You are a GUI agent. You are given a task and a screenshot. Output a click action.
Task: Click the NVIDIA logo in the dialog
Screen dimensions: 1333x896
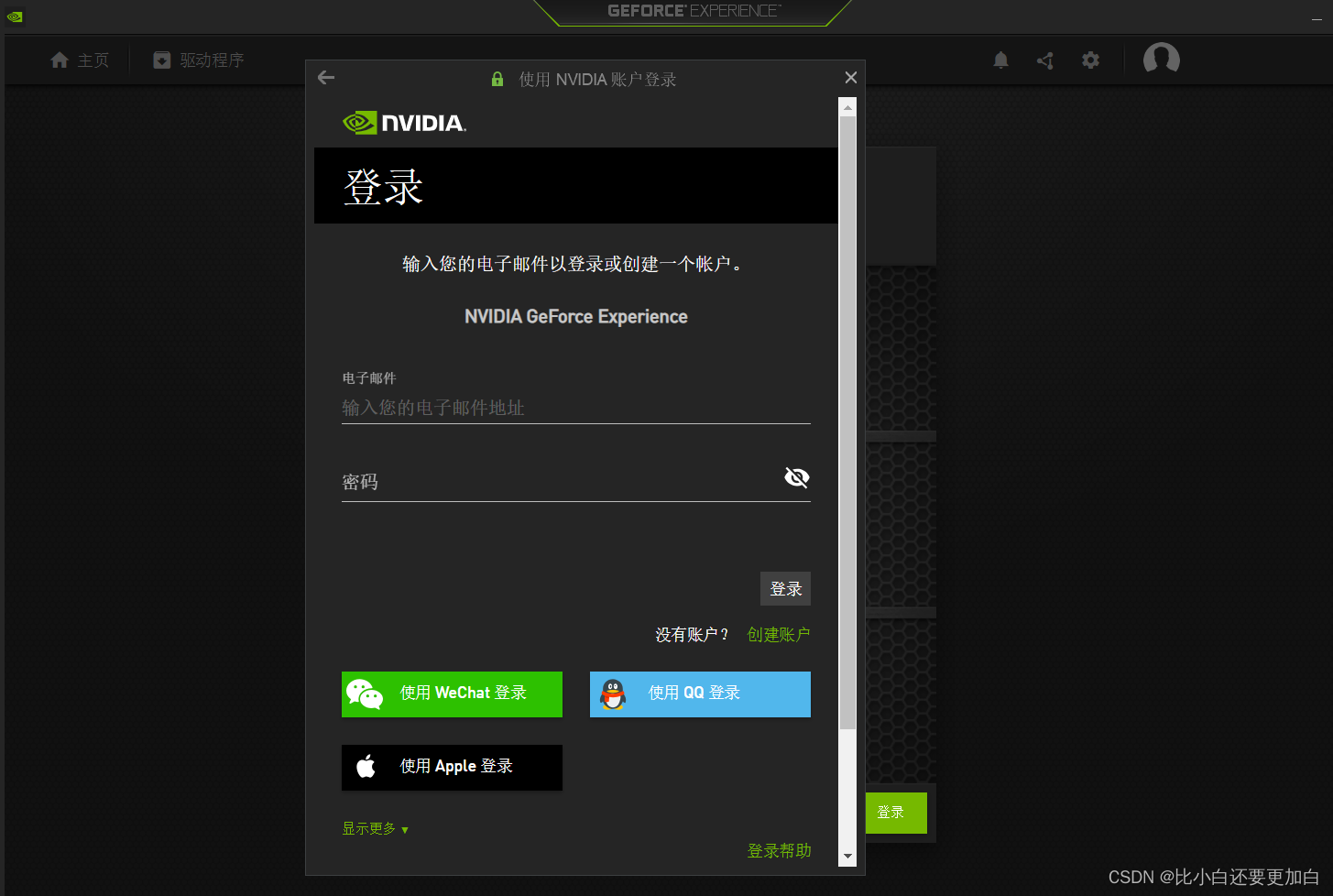pos(405,123)
